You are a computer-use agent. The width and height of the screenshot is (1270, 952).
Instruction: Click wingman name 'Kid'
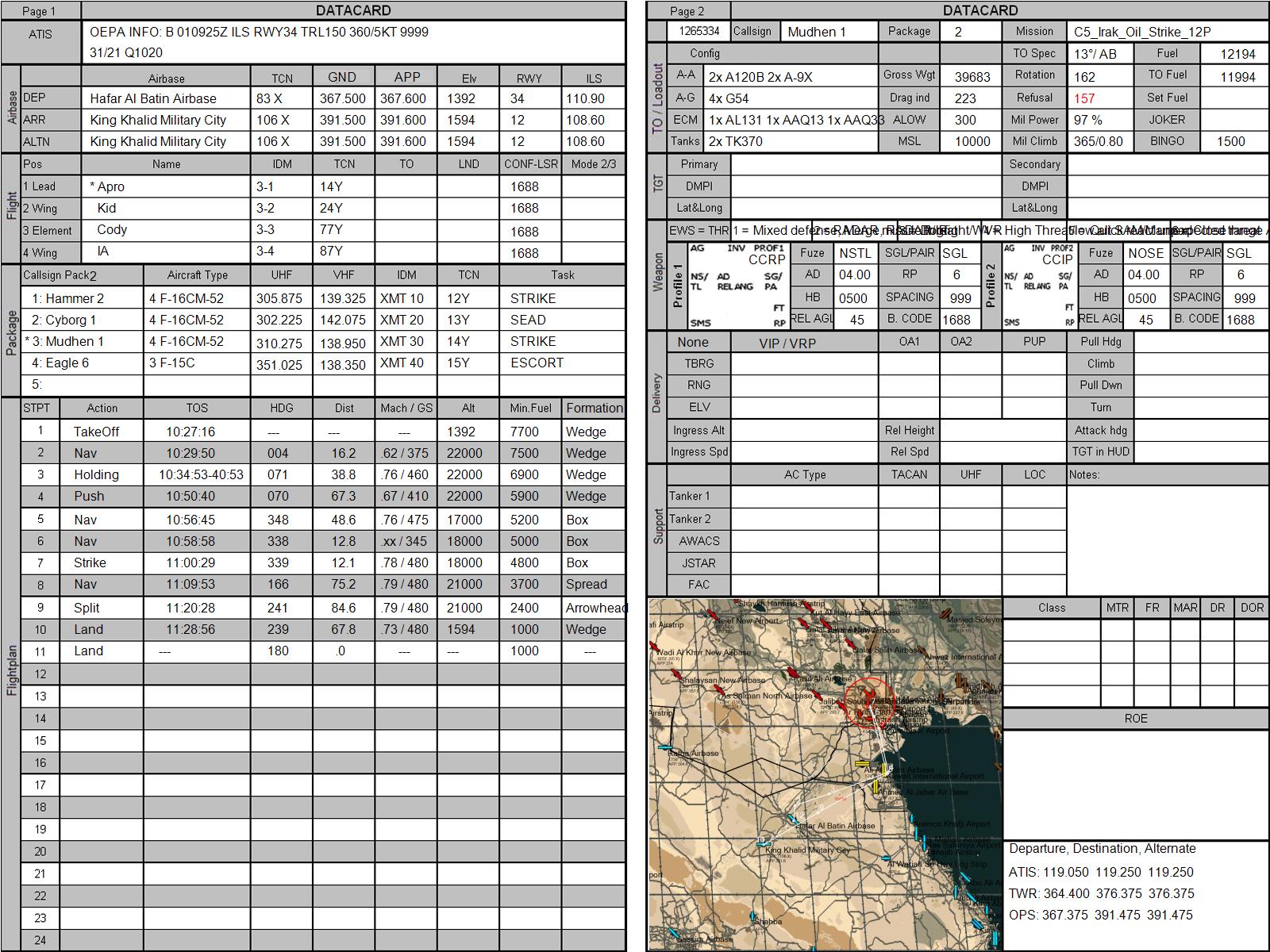pos(106,208)
